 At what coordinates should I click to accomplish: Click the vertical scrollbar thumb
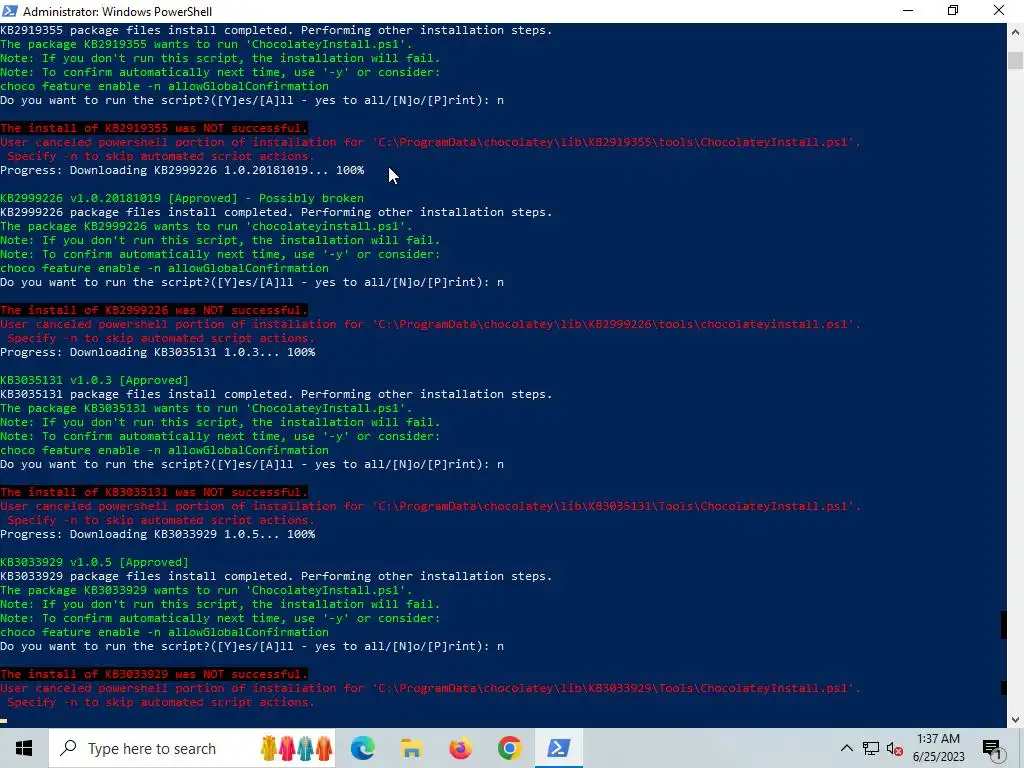(1015, 59)
